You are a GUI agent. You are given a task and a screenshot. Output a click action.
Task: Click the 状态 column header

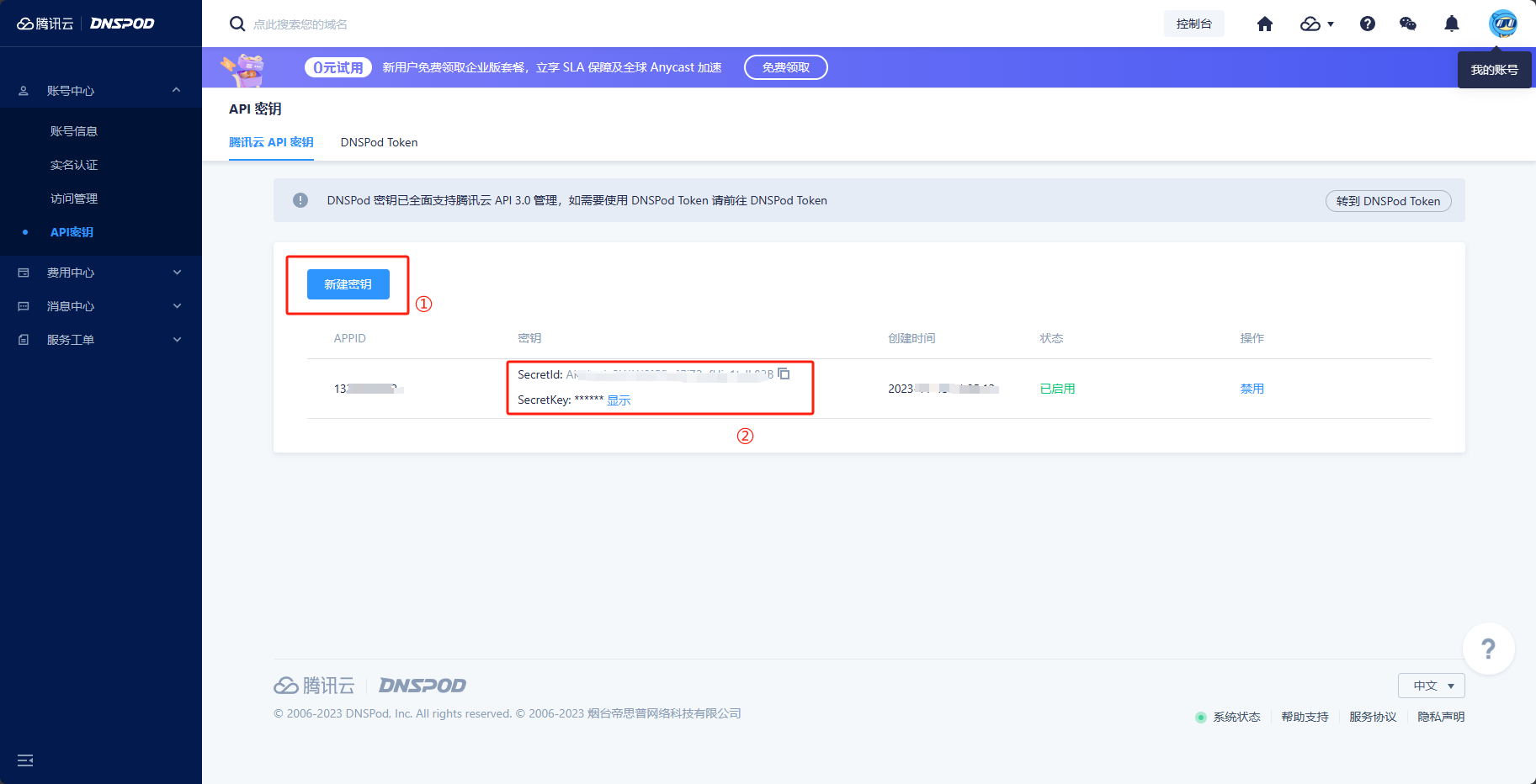click(1051, 338)
